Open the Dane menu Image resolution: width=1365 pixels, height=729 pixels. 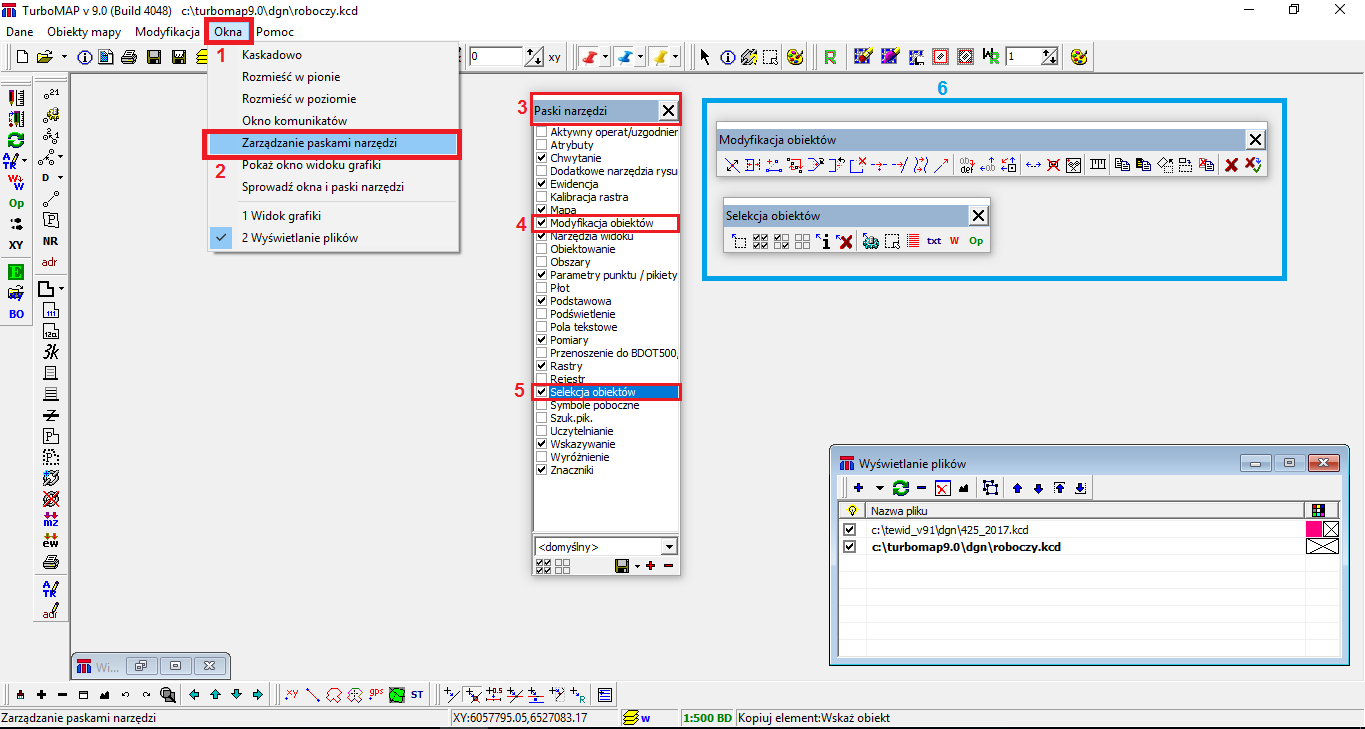(20, 32)
